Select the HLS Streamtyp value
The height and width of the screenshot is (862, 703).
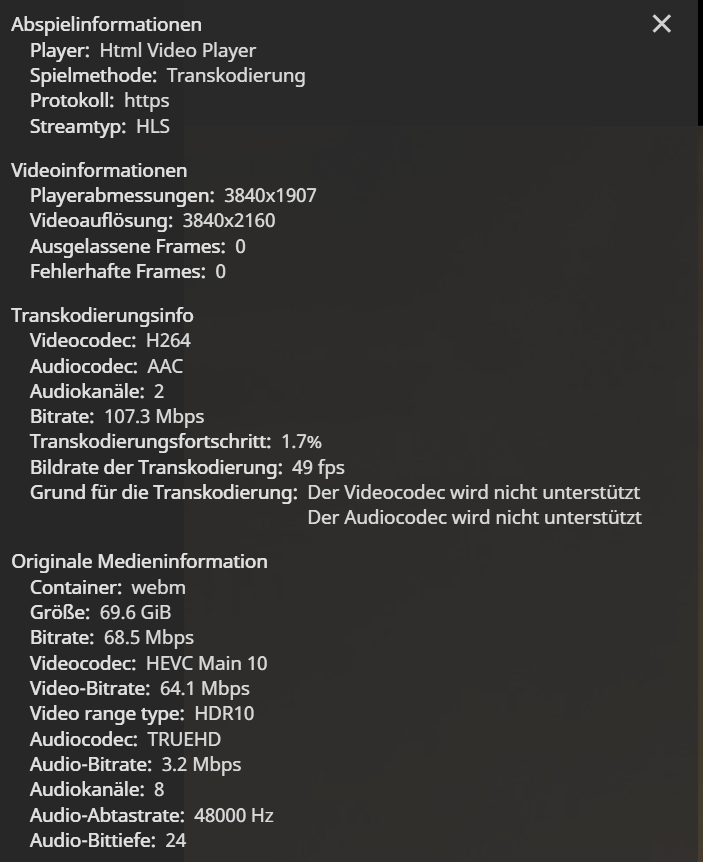coord(155,126)
